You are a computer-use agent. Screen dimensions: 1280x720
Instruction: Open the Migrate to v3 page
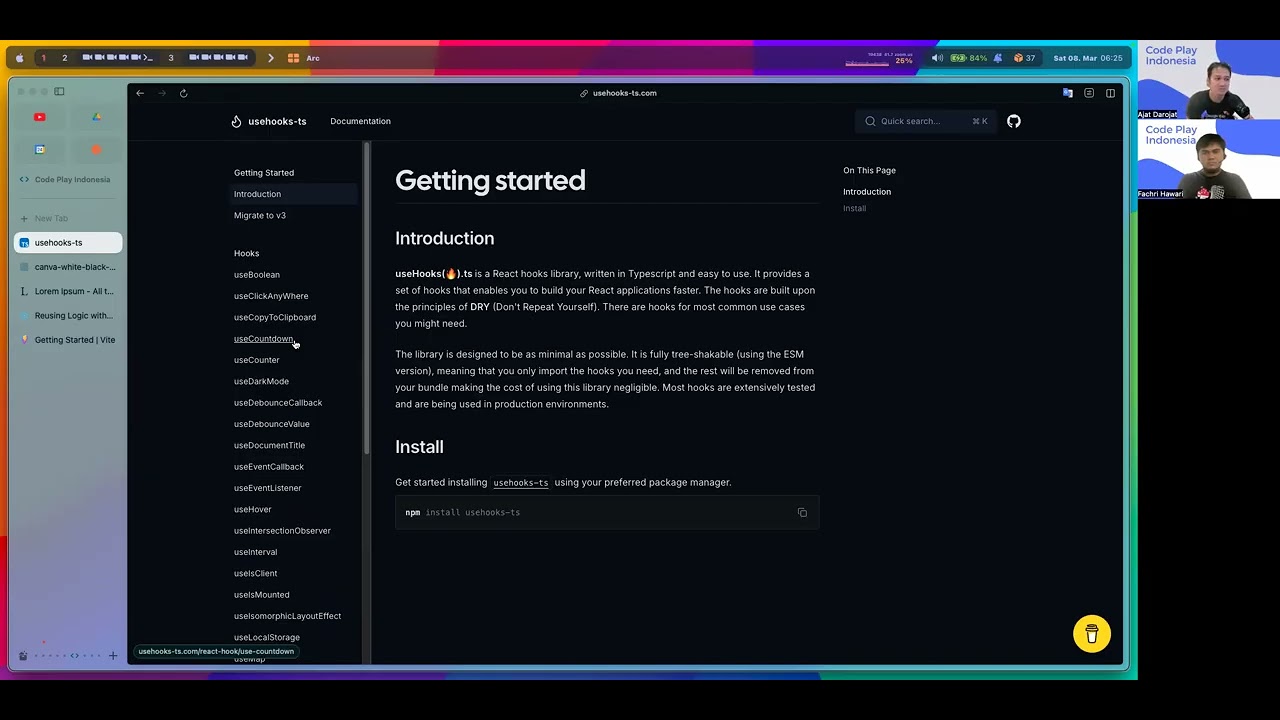(260, 215)
